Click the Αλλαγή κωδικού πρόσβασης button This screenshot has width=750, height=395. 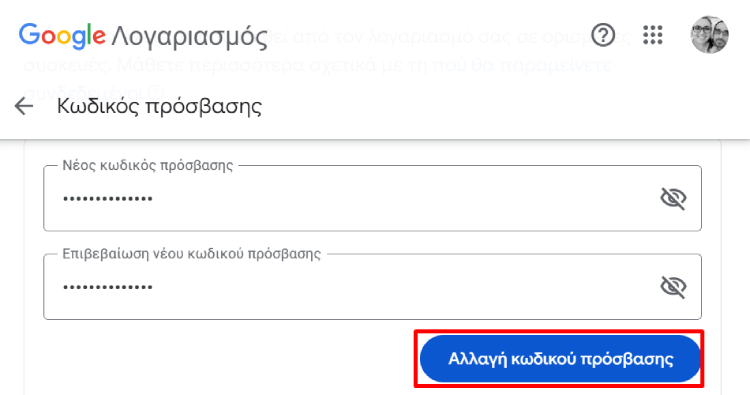point(560,359)
